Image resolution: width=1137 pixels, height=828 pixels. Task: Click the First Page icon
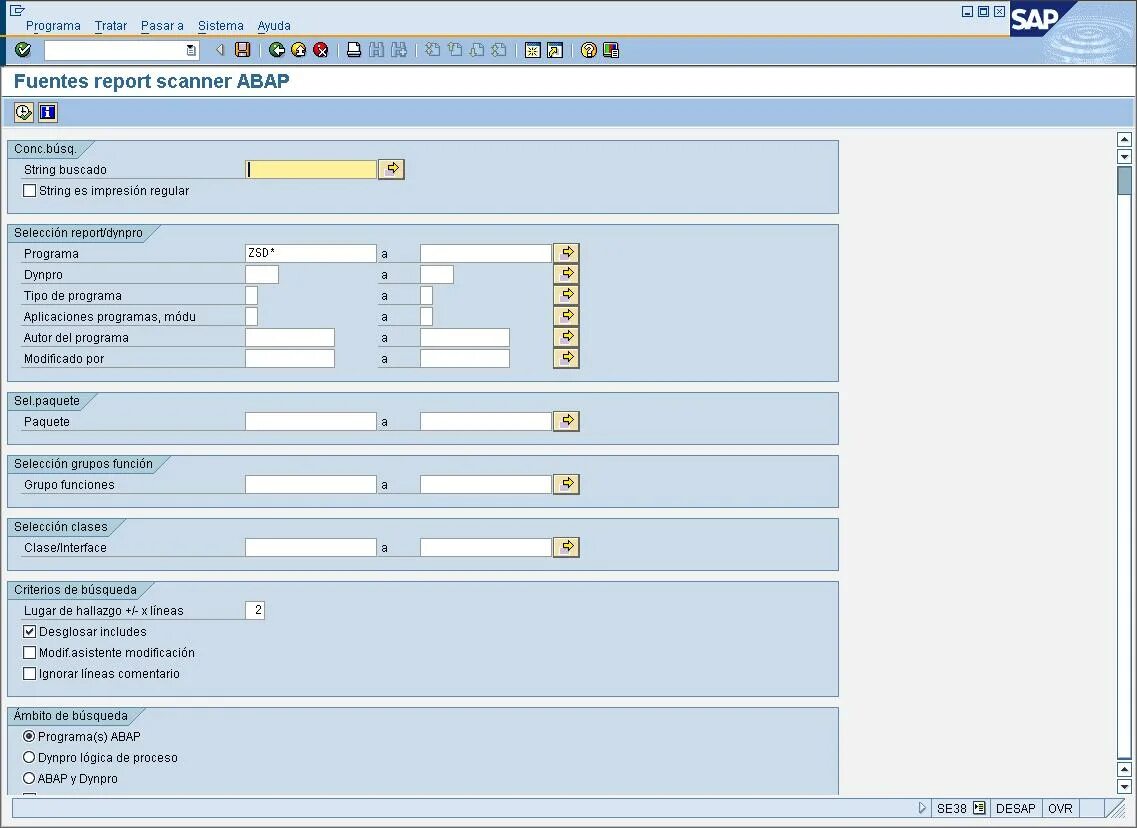click(x=432, y=50)
